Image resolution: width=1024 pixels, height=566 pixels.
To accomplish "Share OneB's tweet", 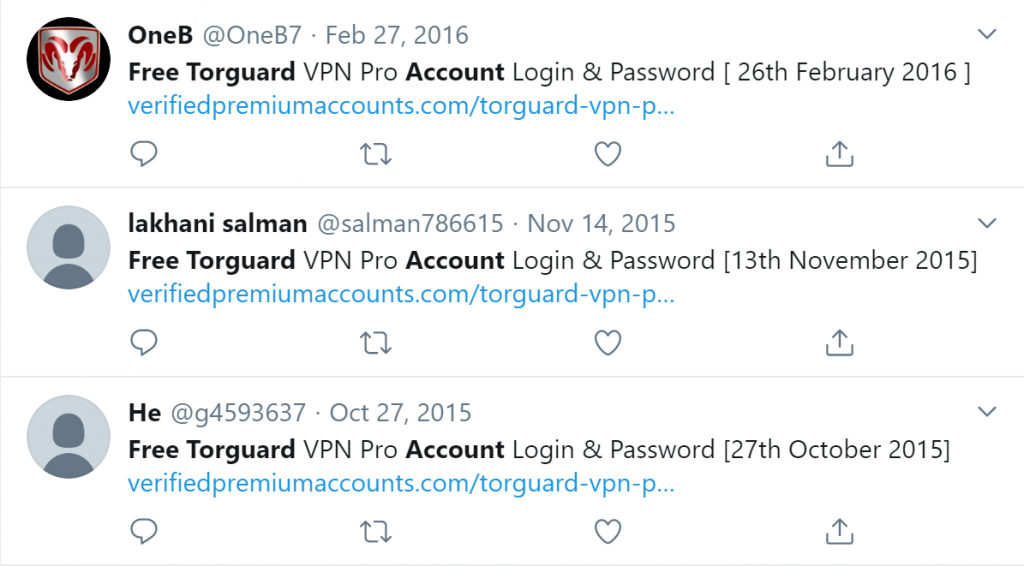I will (x=839, y=154).
